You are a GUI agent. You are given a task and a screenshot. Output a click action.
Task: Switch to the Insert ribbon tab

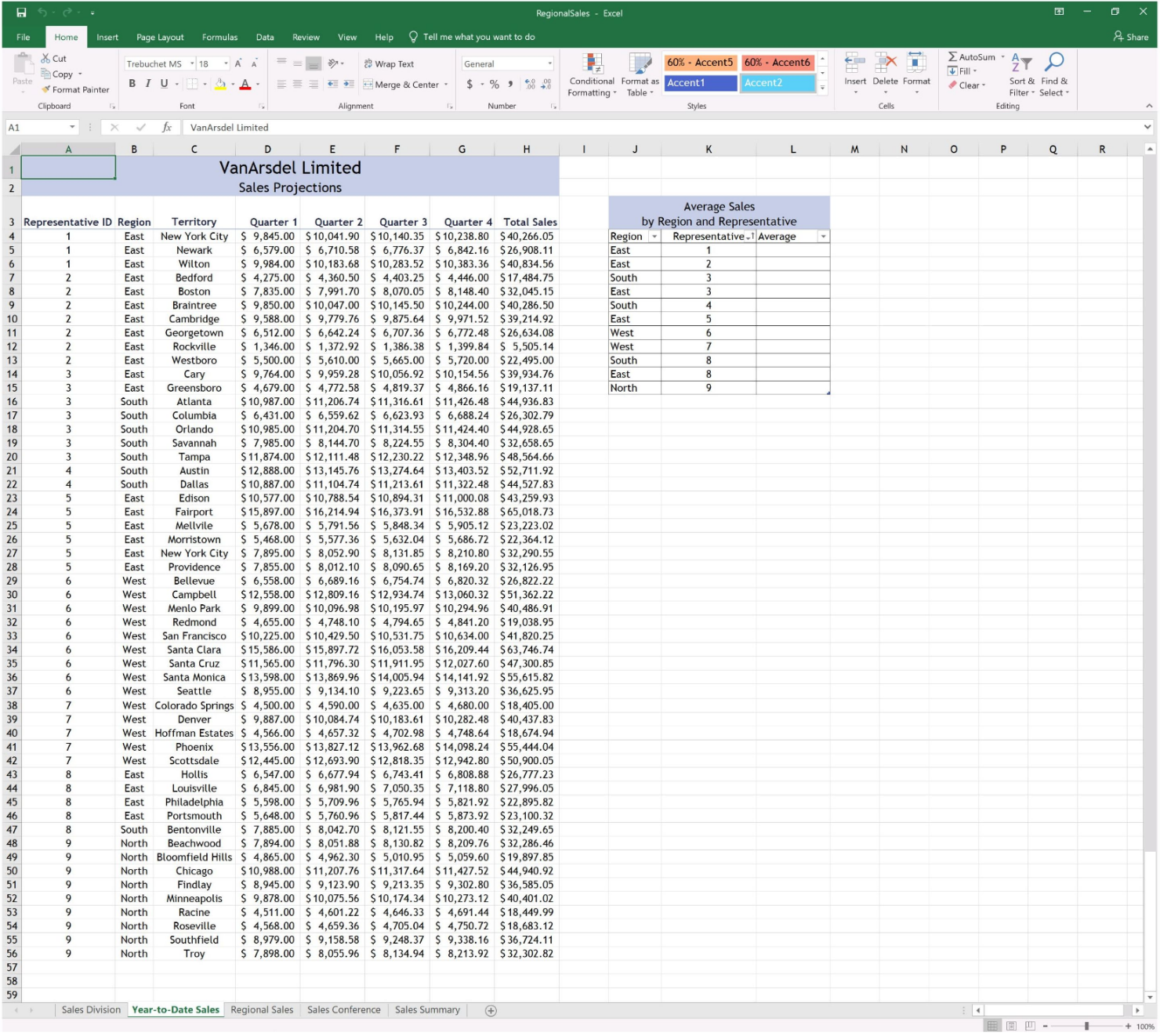[107, 37]
